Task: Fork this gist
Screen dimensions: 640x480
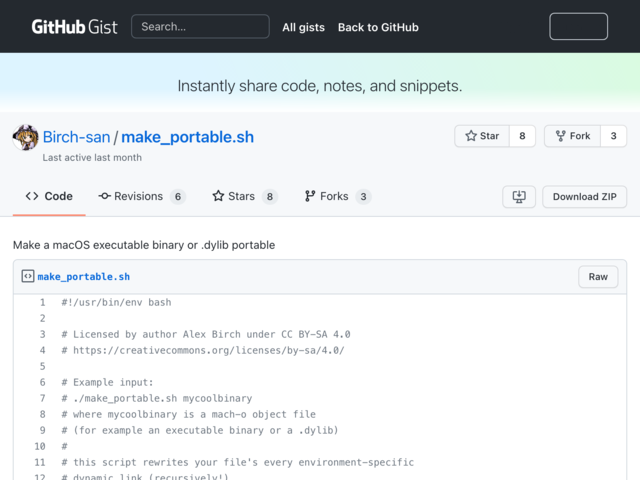Action: [573, 136]
